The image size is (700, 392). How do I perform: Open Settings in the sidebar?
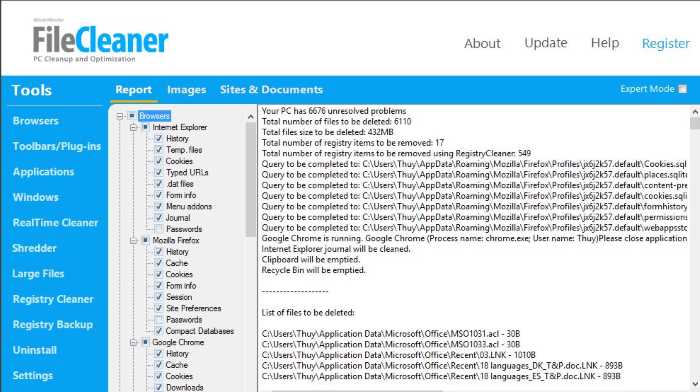[33, 375]
